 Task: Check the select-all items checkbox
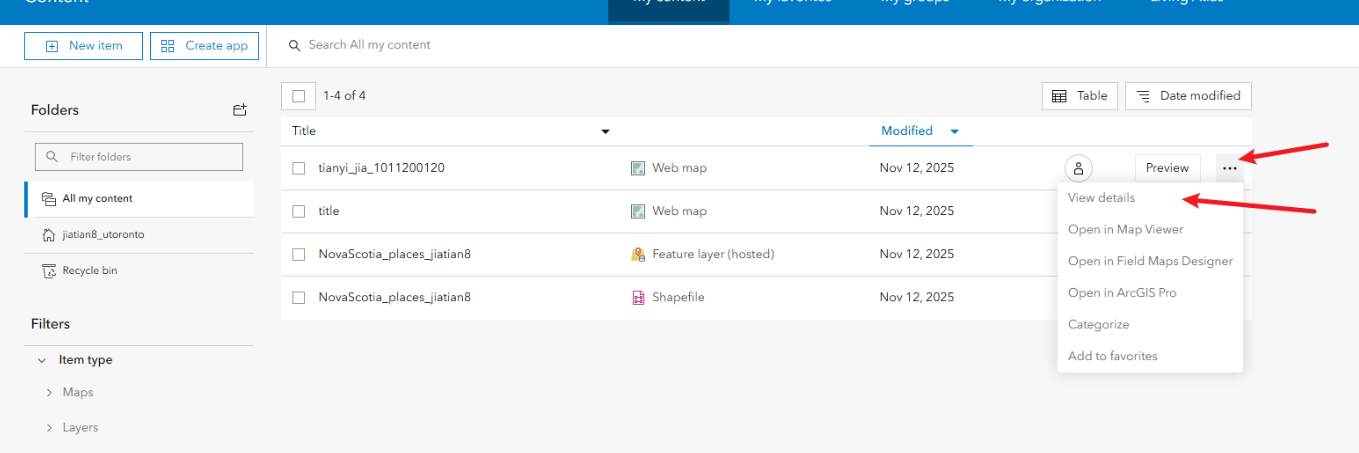click(x=298, y=96)
